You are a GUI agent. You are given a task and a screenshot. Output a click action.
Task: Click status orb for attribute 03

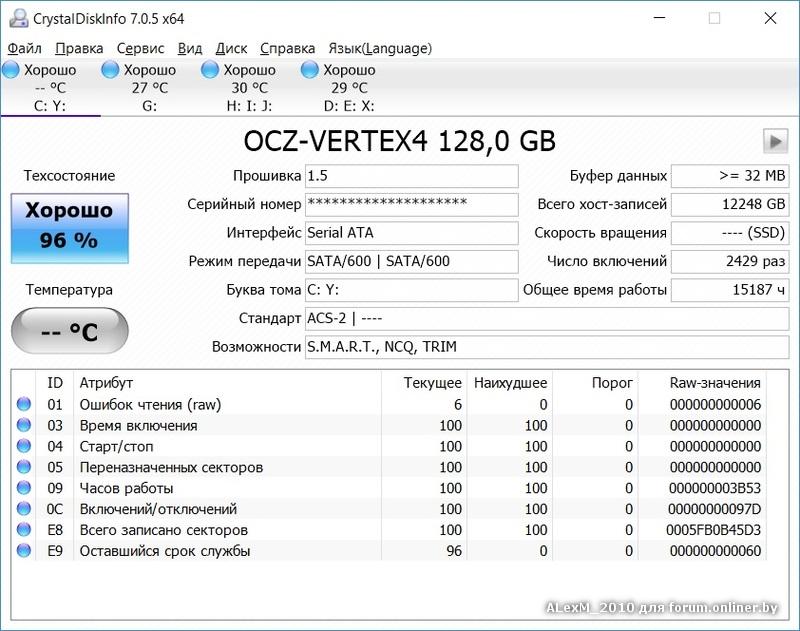click(23, 425)
